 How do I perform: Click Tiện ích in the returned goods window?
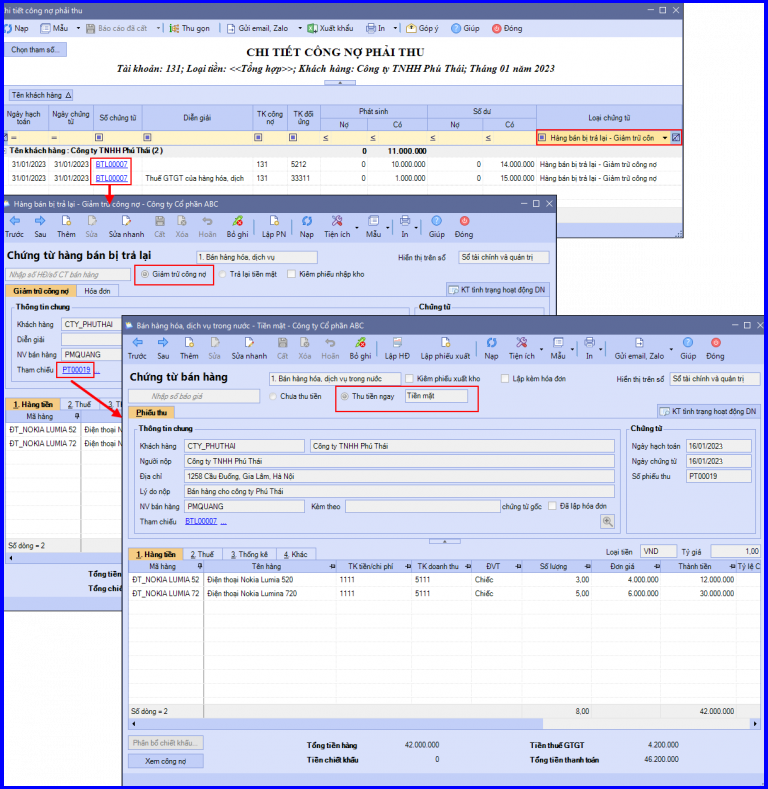tap(337, 226)
